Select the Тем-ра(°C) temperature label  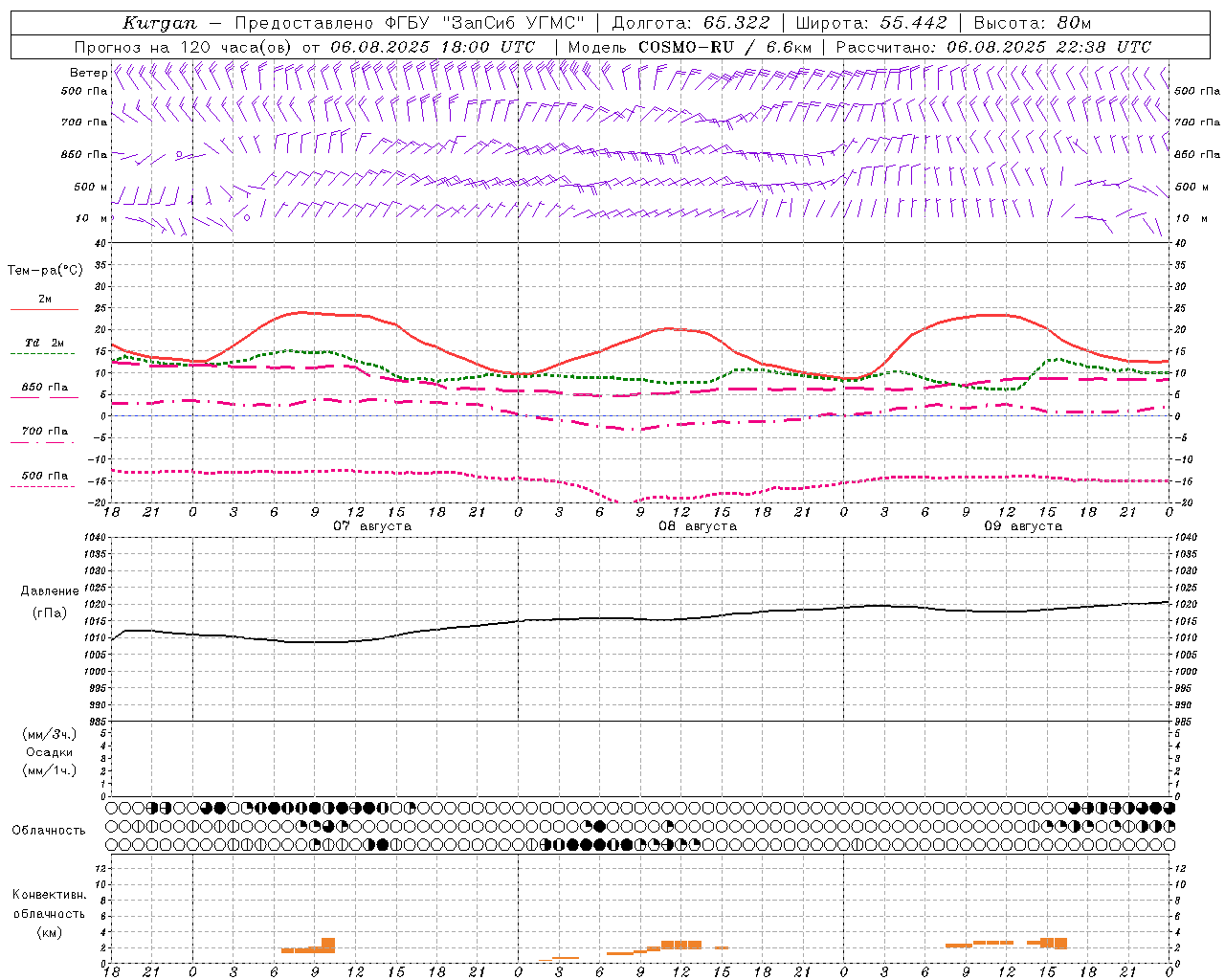click(x=45, y=271)
